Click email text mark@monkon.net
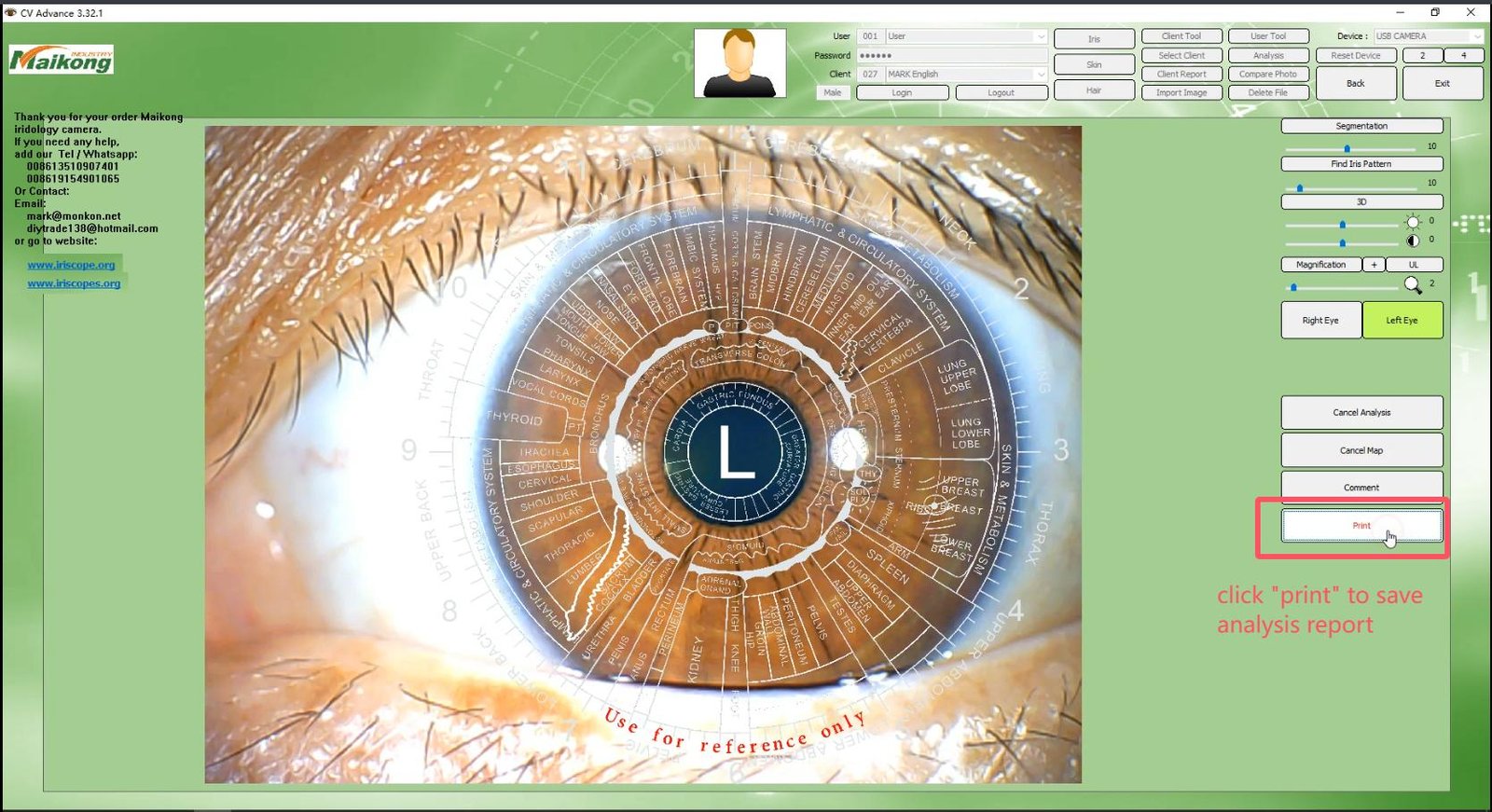 74,215
